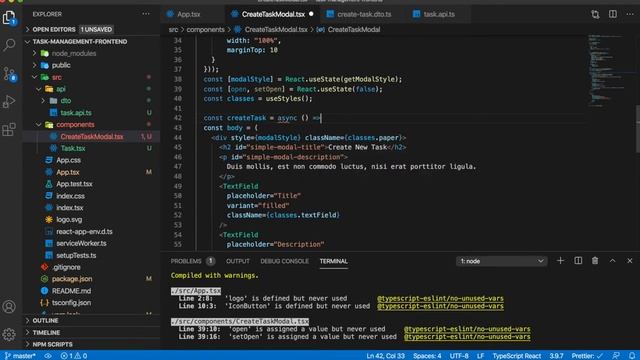Open Explorer more actions ellipsis
Viewport: 640px width, 360px height.
coord(146,14)
